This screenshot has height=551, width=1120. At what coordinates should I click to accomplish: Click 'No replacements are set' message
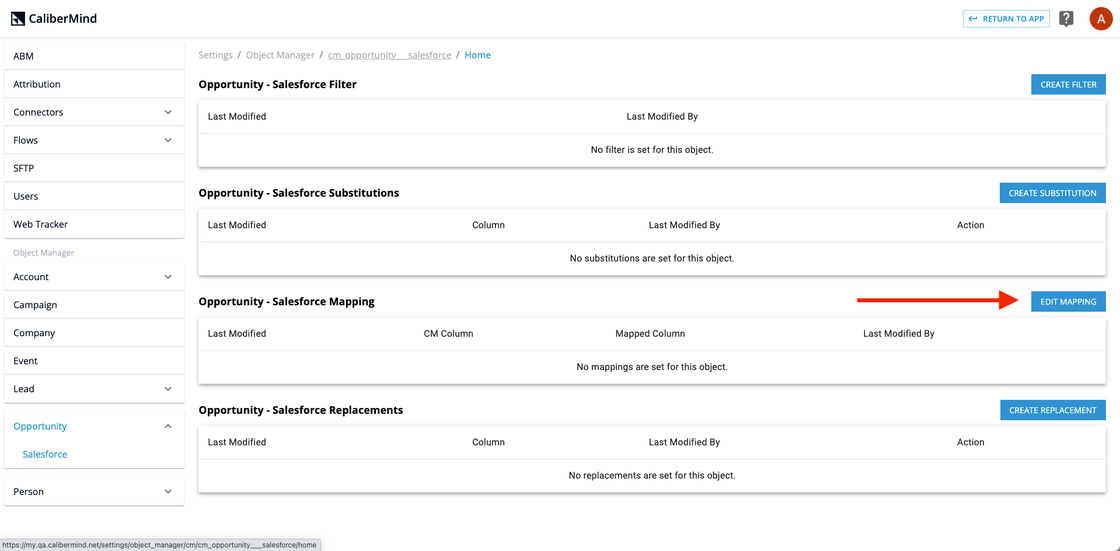click(x=652, y=476)
